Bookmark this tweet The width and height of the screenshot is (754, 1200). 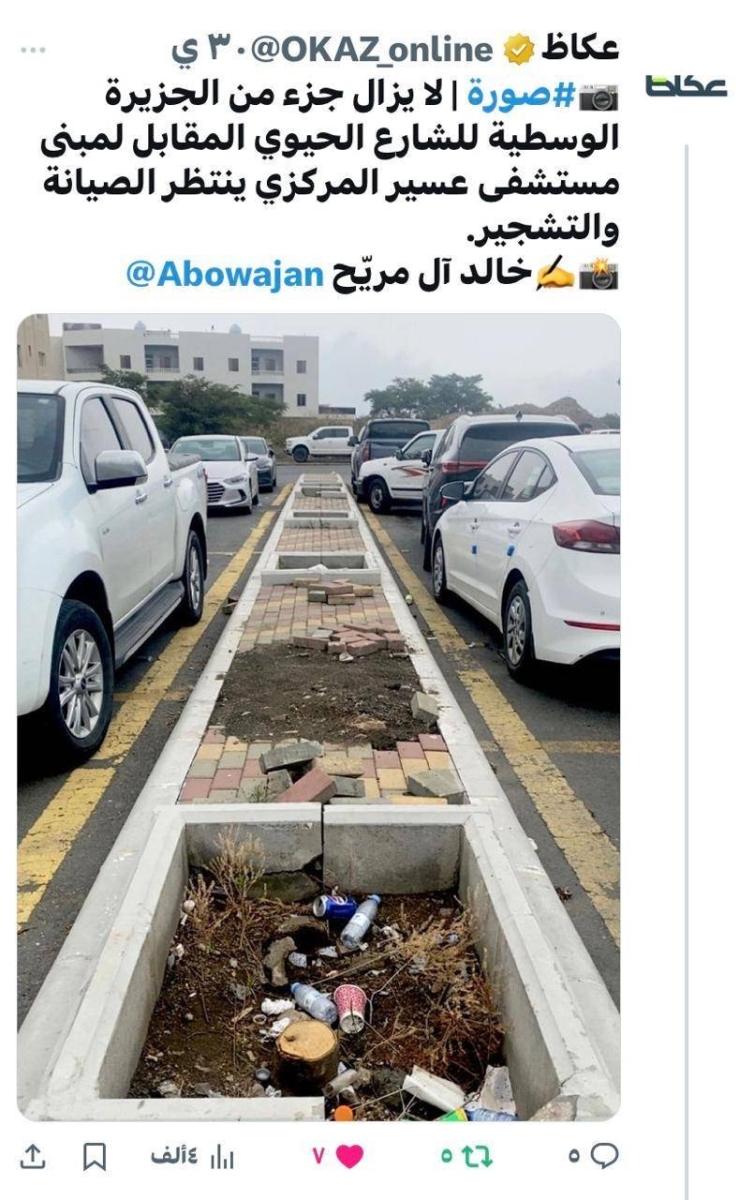pyautogui.click(x=94, y=1156)
